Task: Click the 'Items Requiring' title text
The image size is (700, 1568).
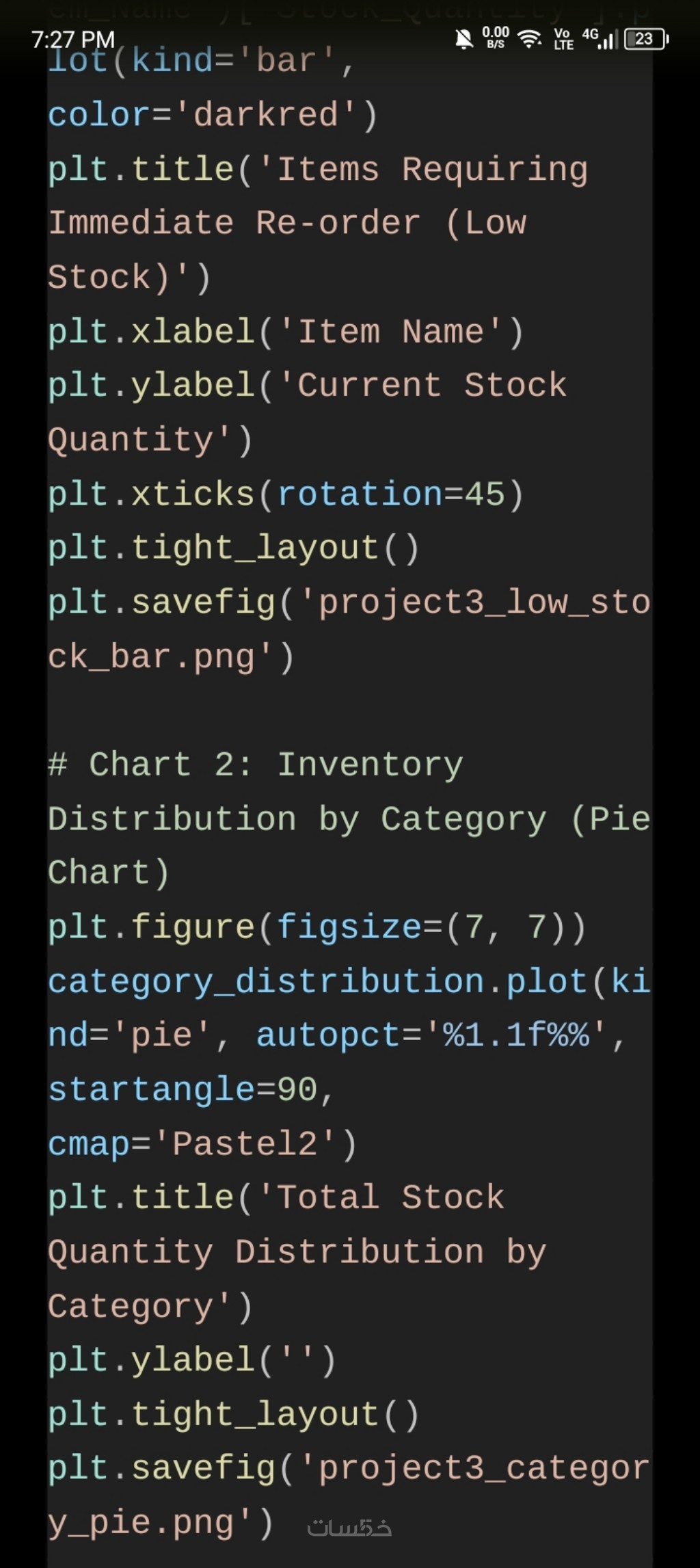Action: pyautogui.click(x=431, y=170)
